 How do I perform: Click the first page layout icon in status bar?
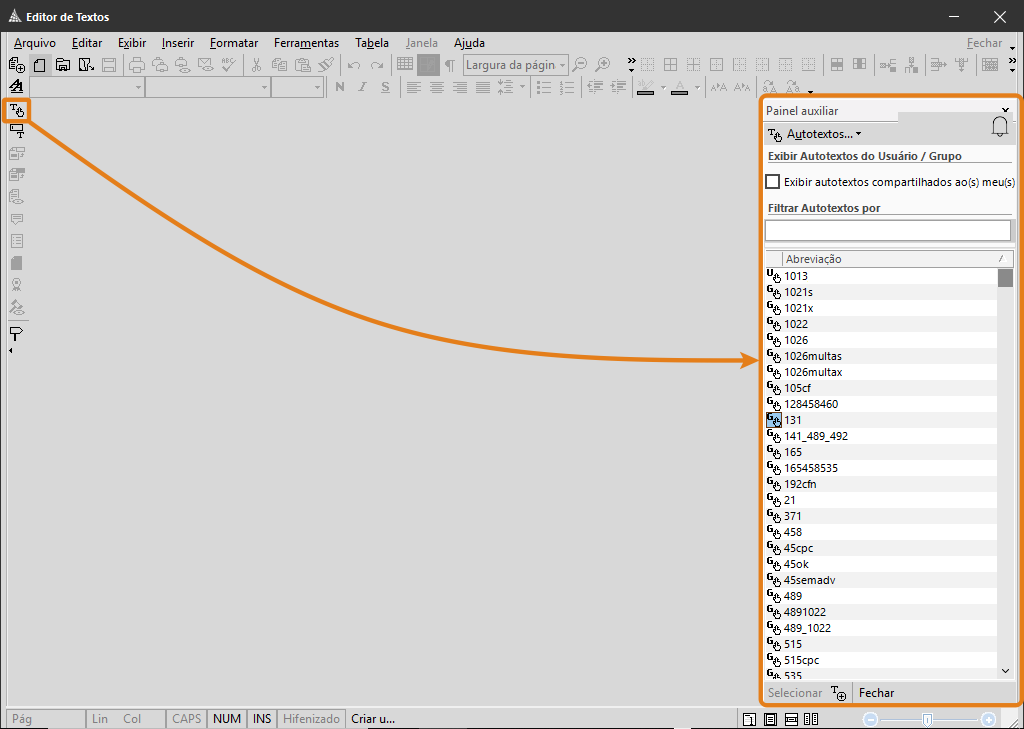(750, 719)
